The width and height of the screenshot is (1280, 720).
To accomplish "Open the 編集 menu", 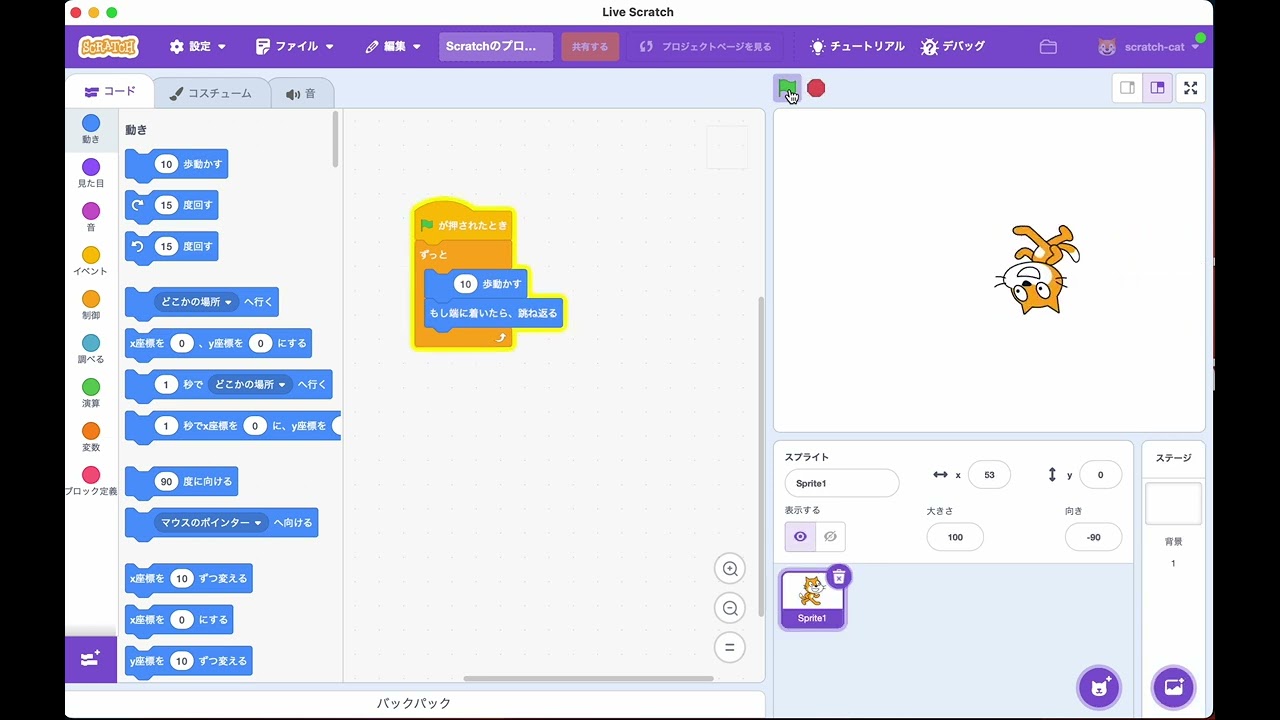I will coord(393,47).
